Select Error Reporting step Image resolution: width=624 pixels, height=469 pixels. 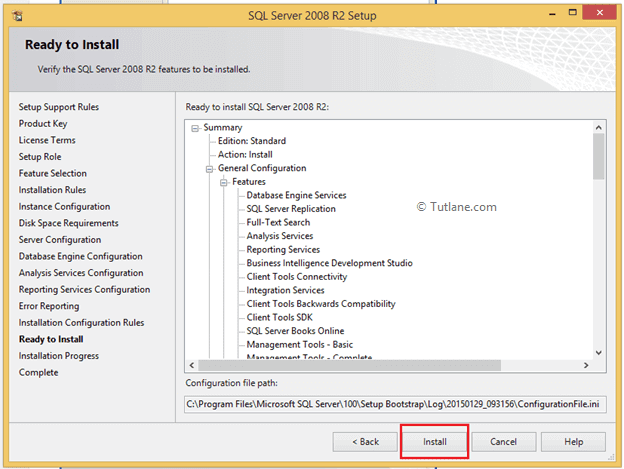point(49,306)
